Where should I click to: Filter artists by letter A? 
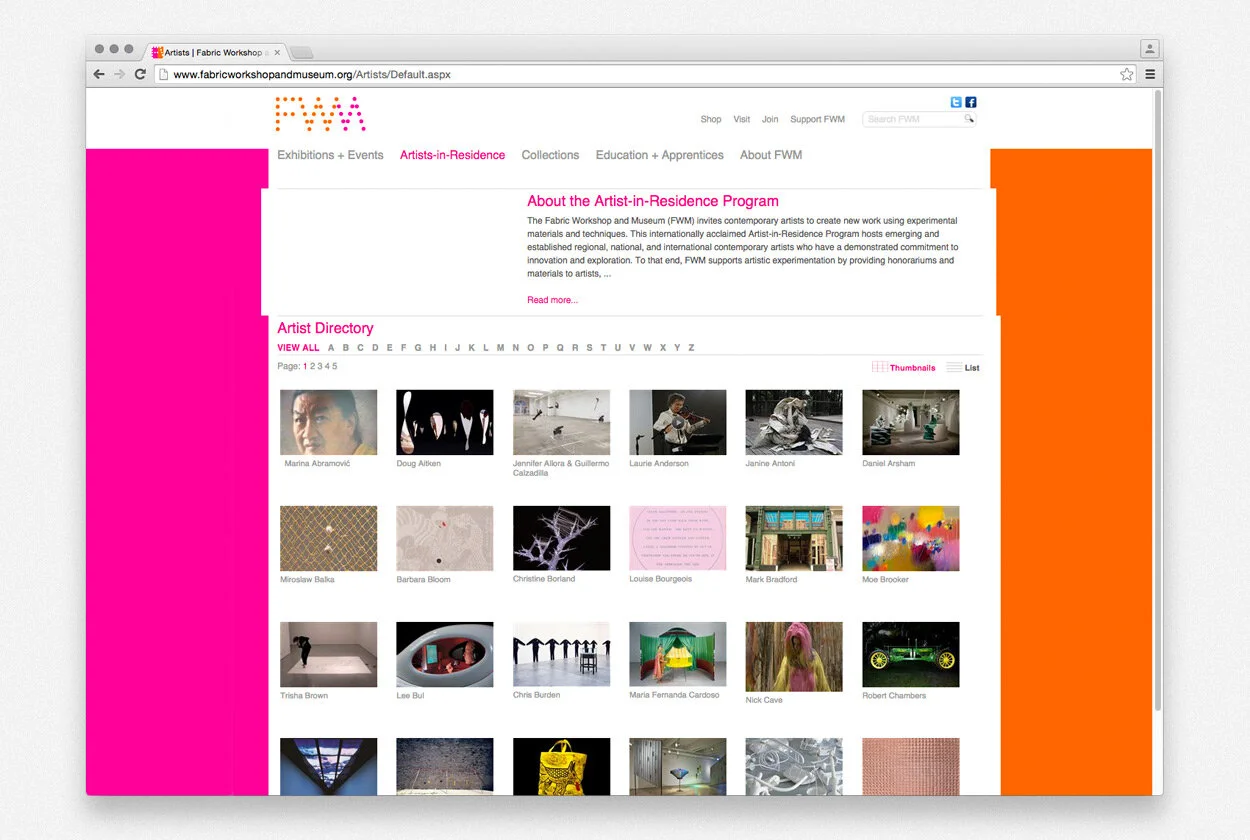coord(331,348)
